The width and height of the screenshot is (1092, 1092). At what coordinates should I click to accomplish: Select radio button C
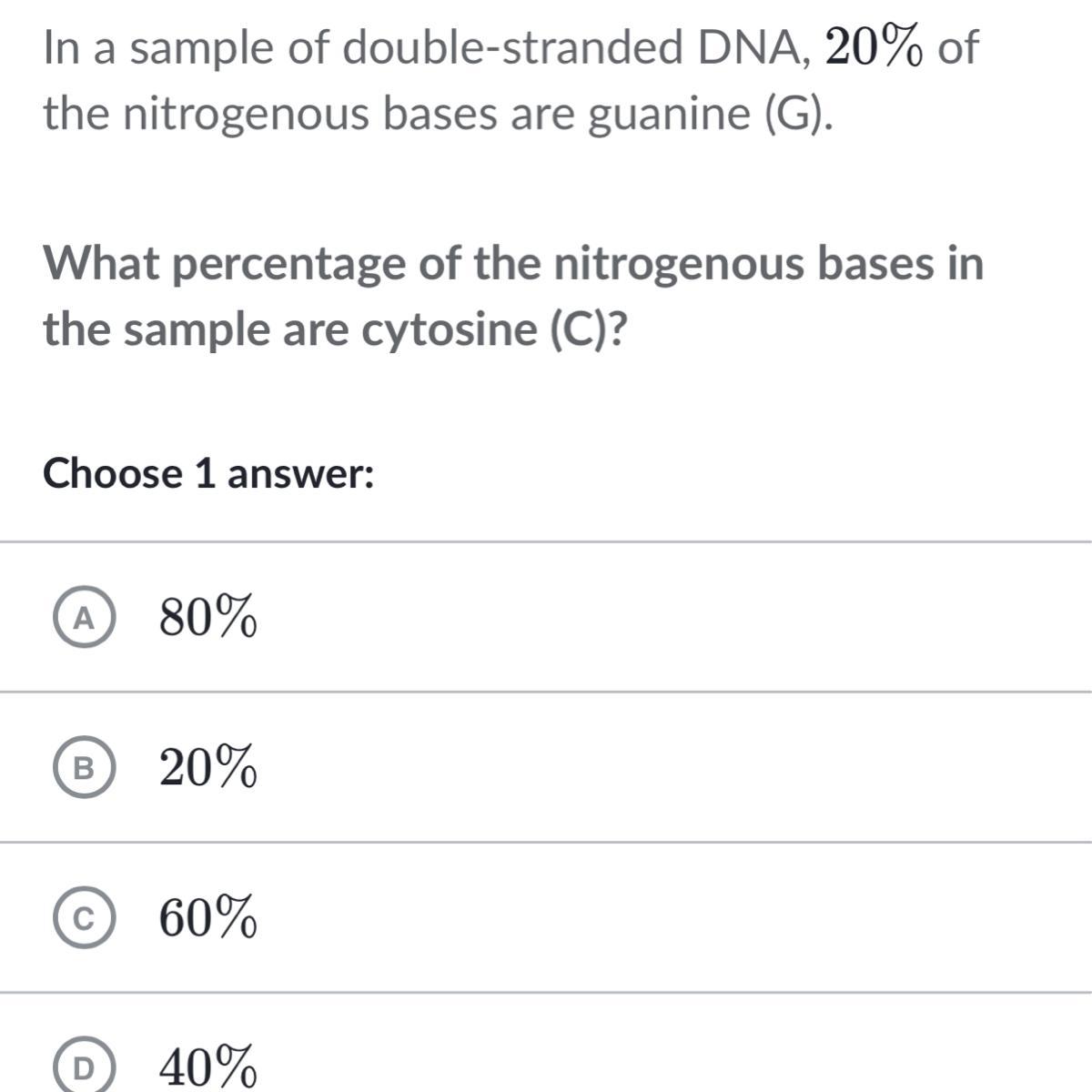84,920
